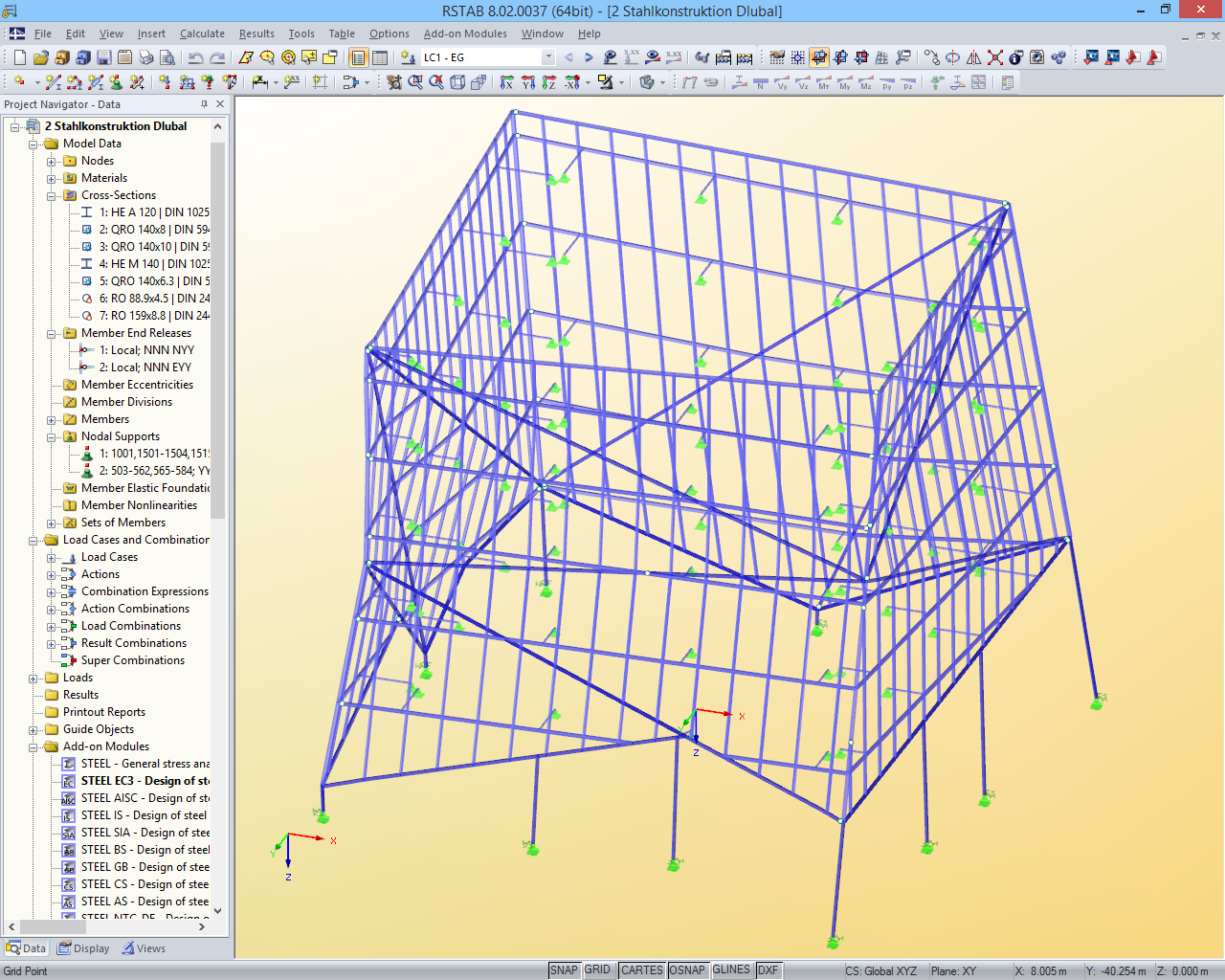Toggle the SNAP option in the status bar

point(565,969)
